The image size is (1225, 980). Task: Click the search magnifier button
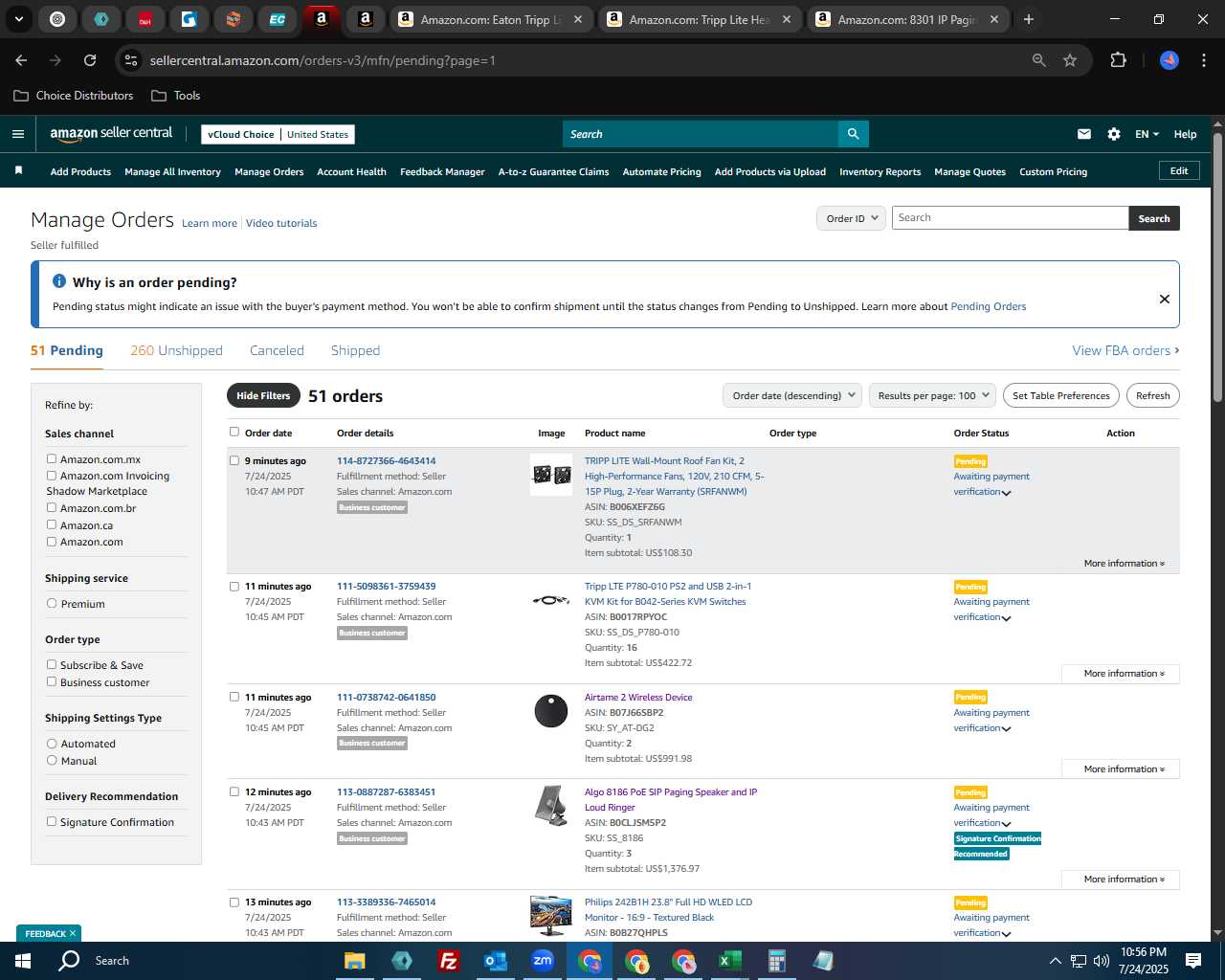[853, 134]
